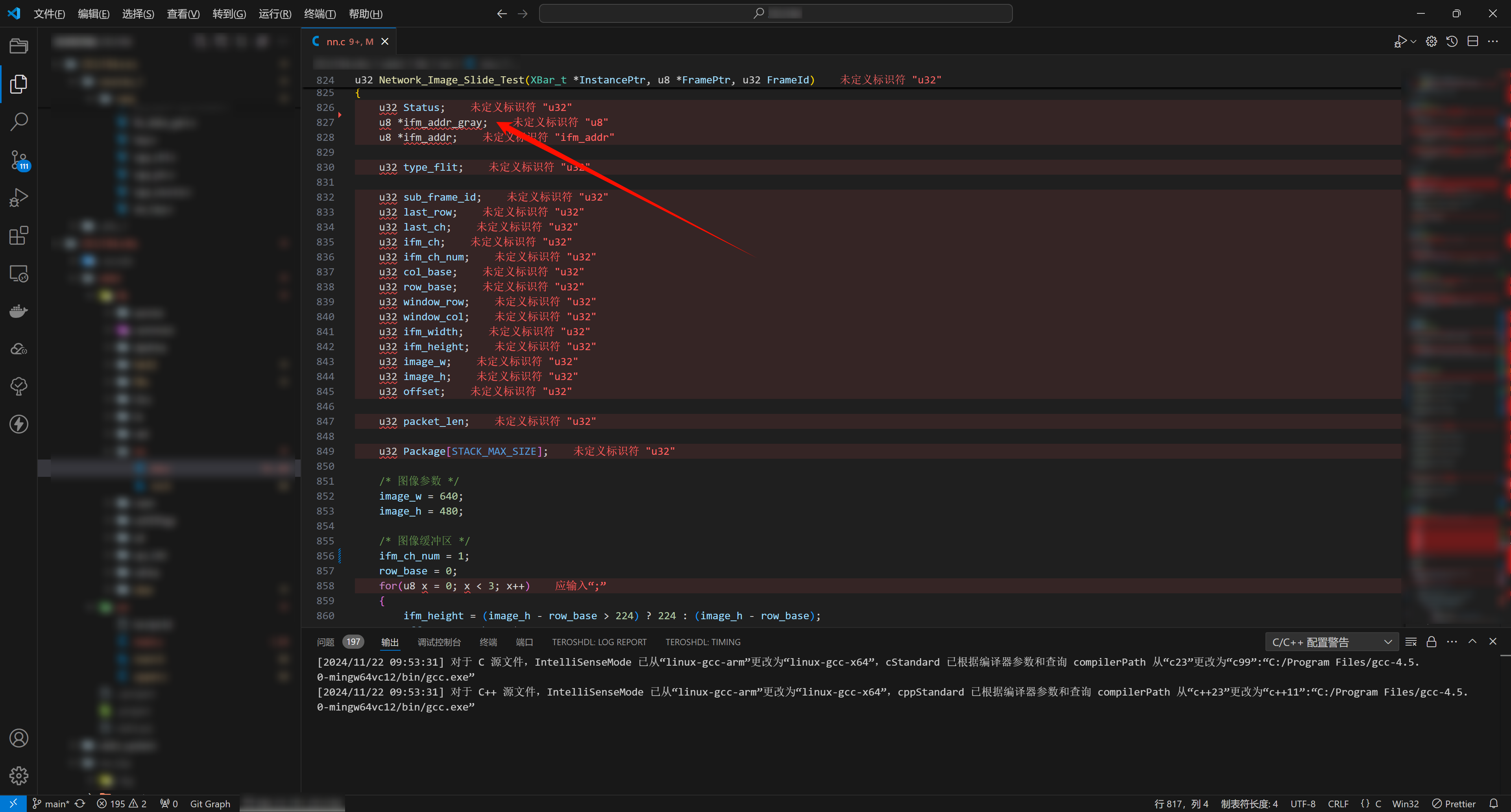
Task: Switch to the 输出 panel tab
Action: point(390,642)
